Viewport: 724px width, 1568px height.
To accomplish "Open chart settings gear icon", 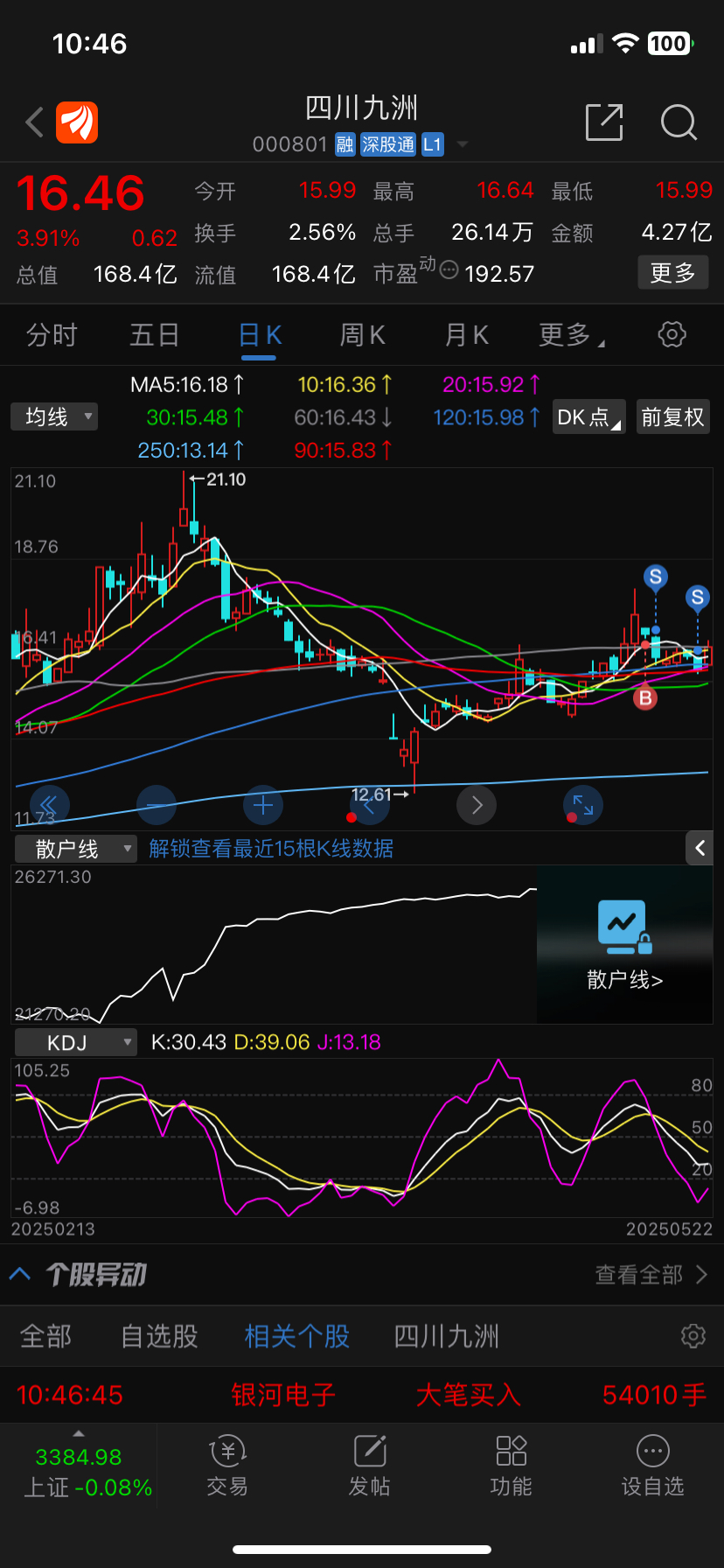I will click(x=672, y=334).
